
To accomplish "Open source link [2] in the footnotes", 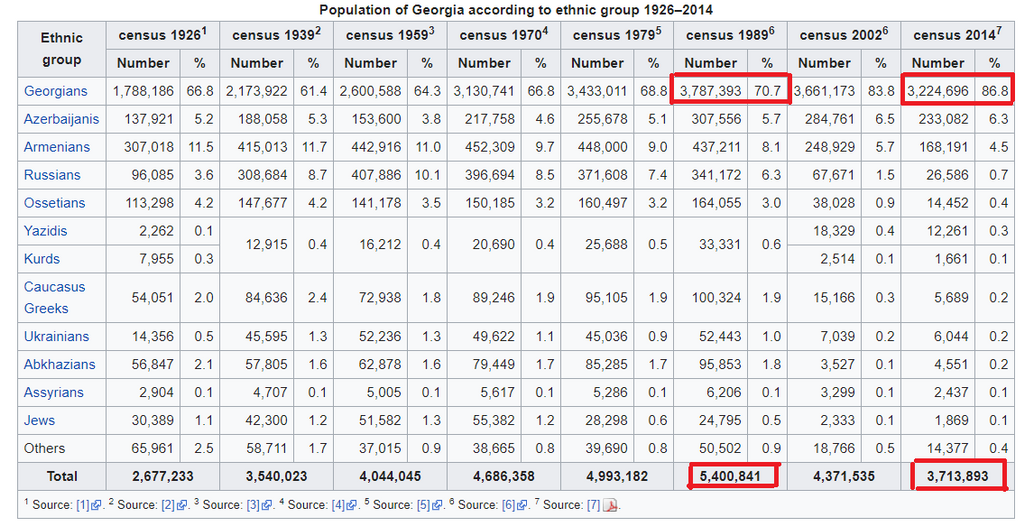I will (x=168, y=505).
